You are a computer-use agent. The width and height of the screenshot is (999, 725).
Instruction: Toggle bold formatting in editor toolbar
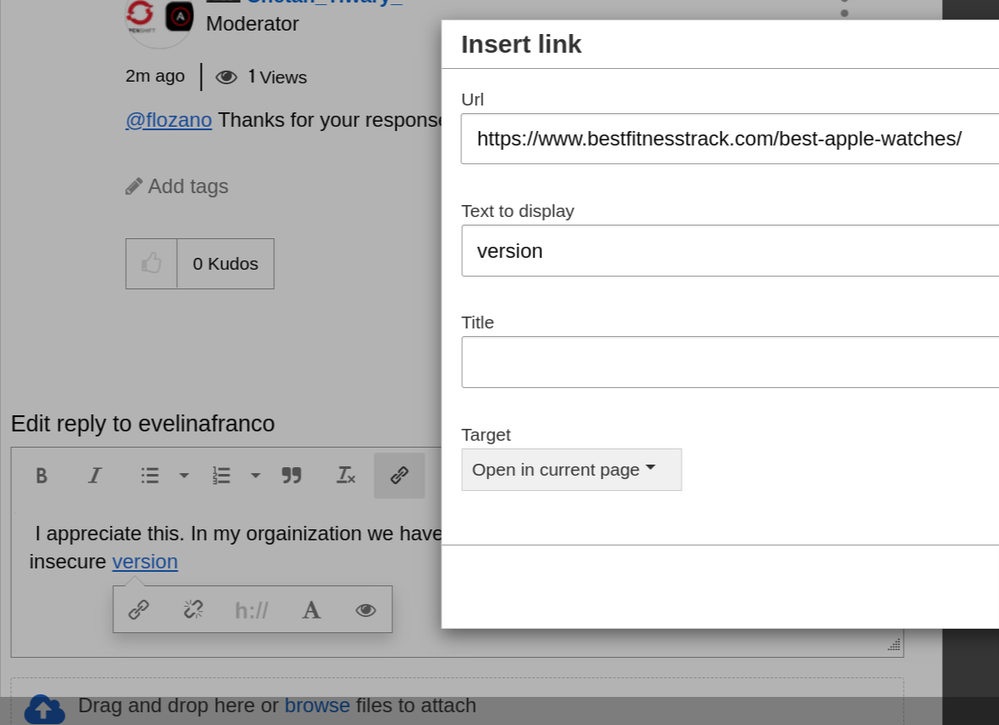(42, 476)
